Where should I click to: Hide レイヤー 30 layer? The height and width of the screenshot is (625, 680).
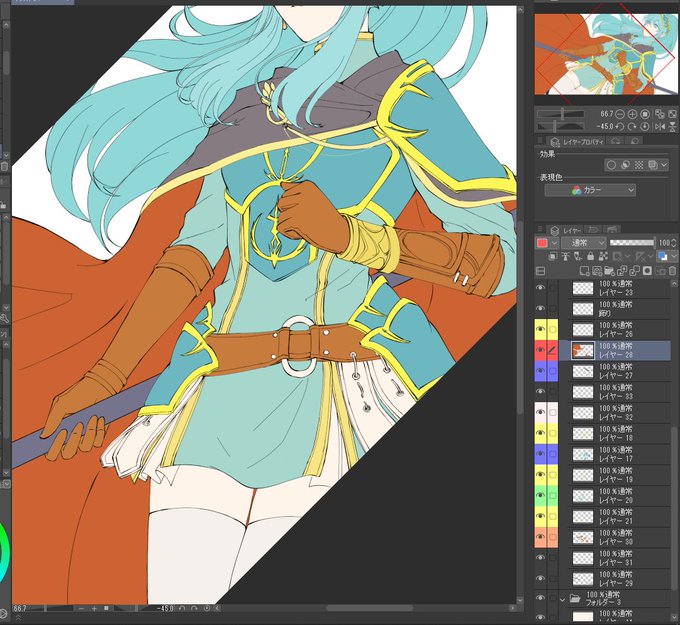coord(540,537)
